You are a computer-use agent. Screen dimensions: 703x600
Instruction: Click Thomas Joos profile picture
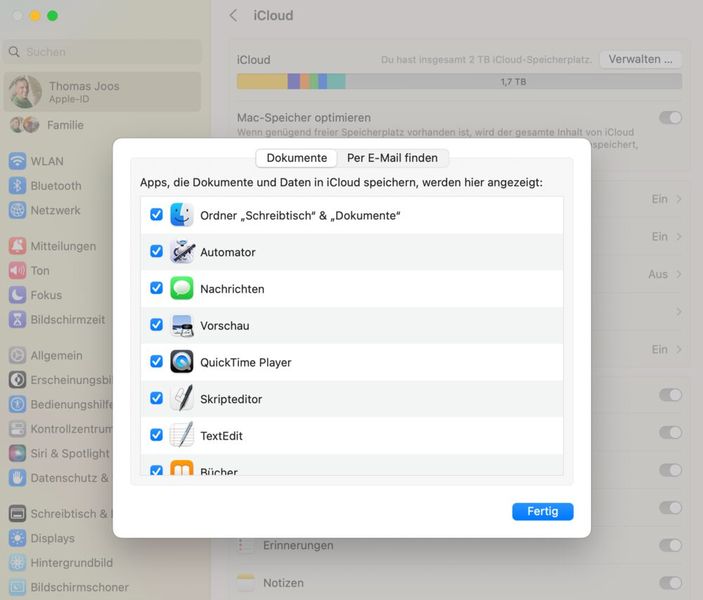coord(25,92)
